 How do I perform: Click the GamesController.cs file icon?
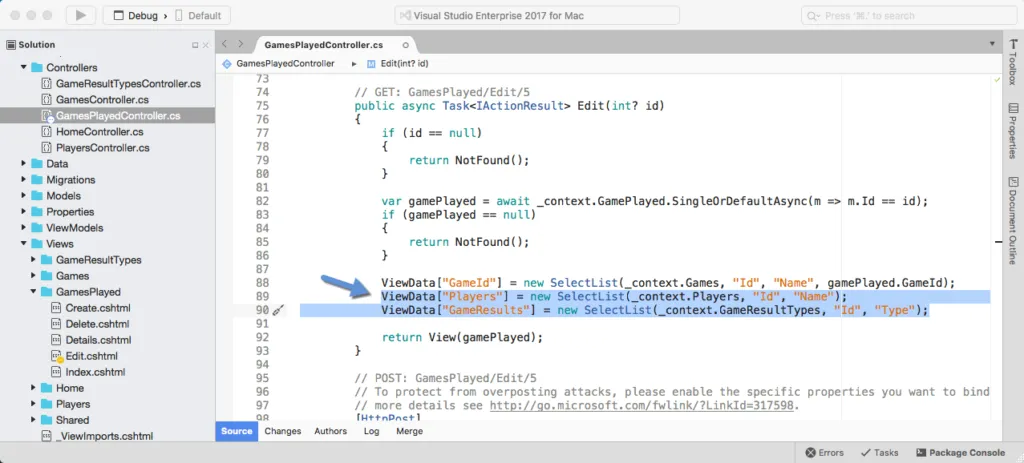coord(46,100)
